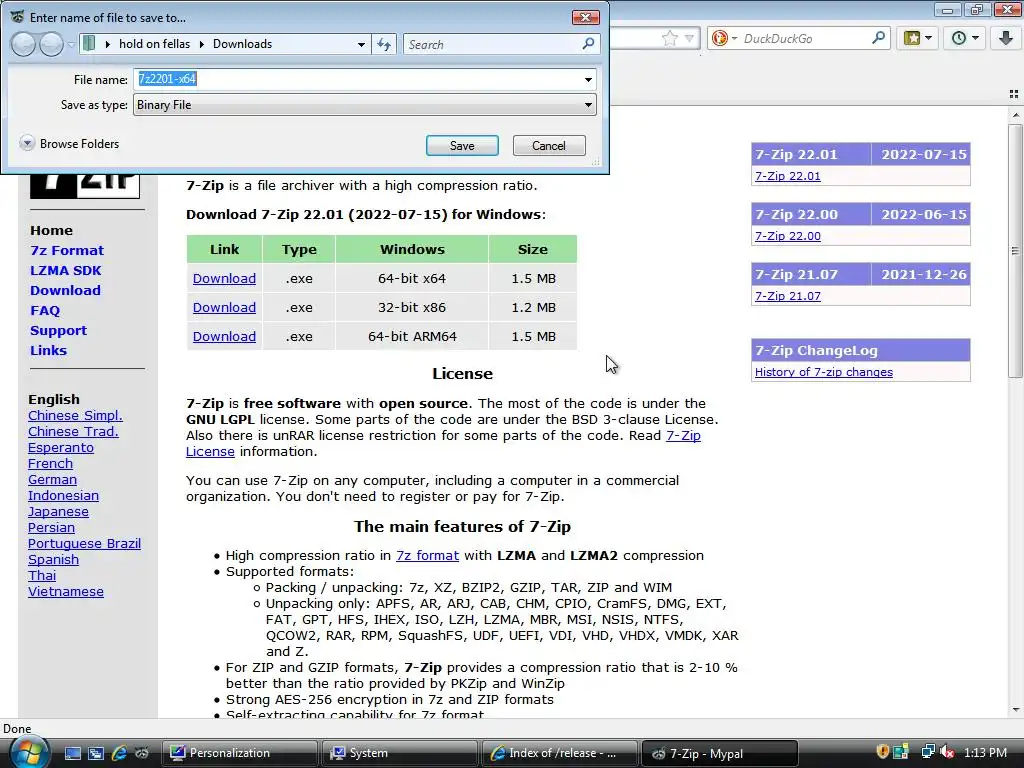Switch to Index of /release taskbar window
The image size is (1024, 768).
click(560, 753)
